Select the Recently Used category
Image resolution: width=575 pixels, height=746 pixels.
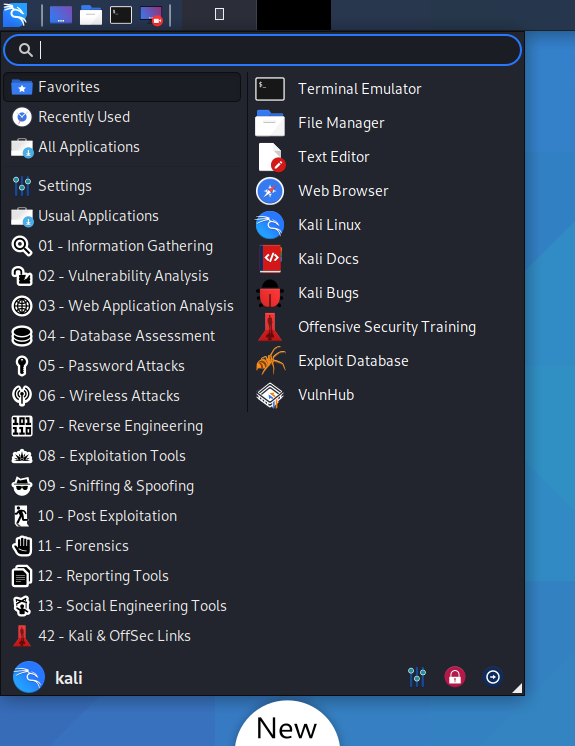122,117
